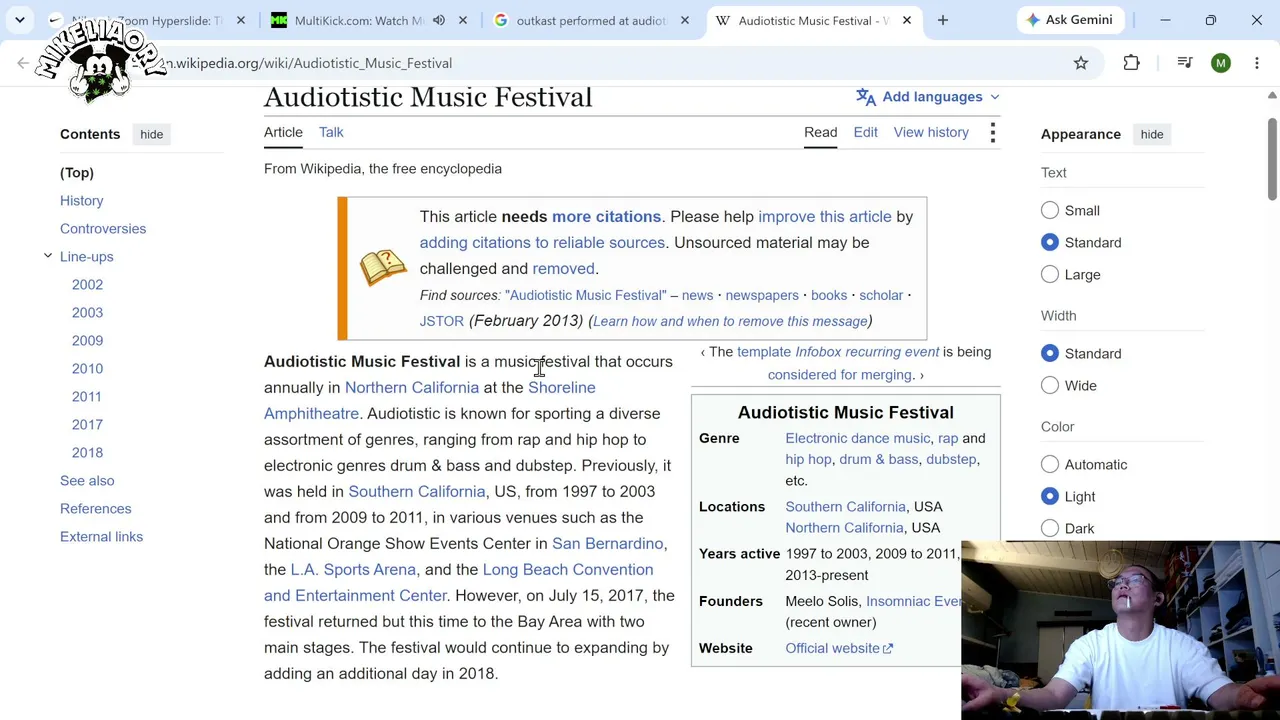Close the Audiotistic Music Festival Wikipedia tab
The image size is (1280, 720).
coord(907,20)
